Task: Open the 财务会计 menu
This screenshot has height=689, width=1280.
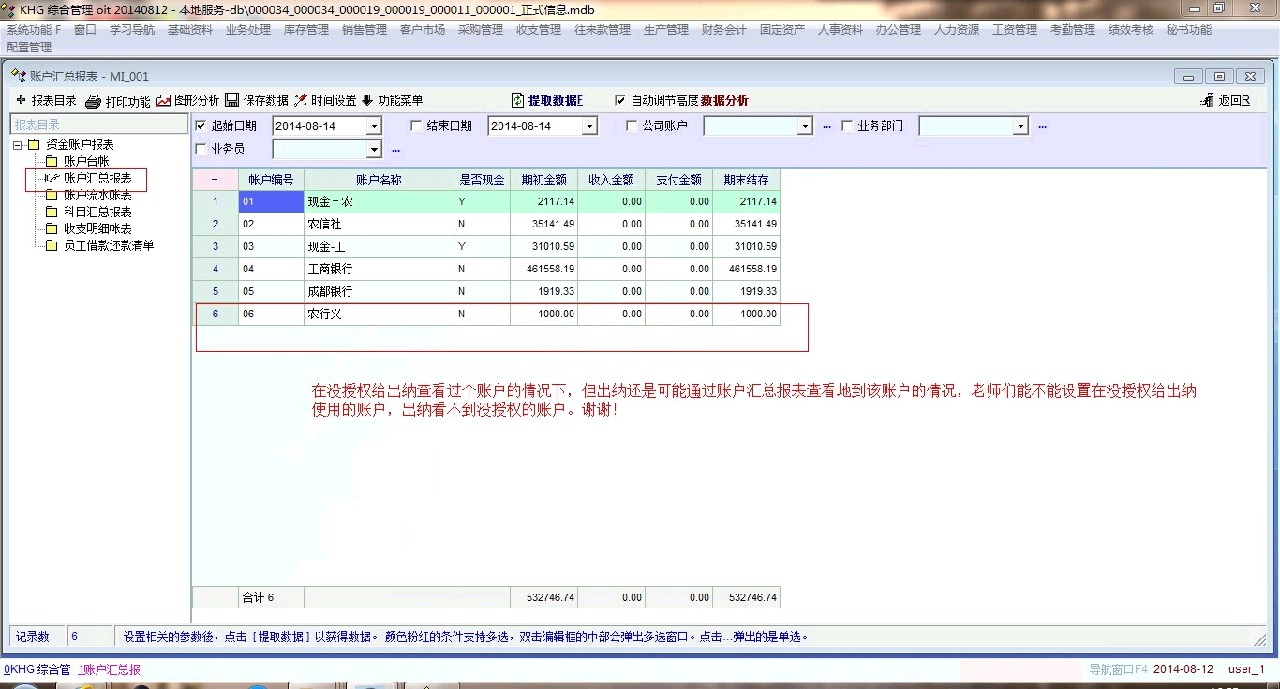Action: [x=723, y=30]
